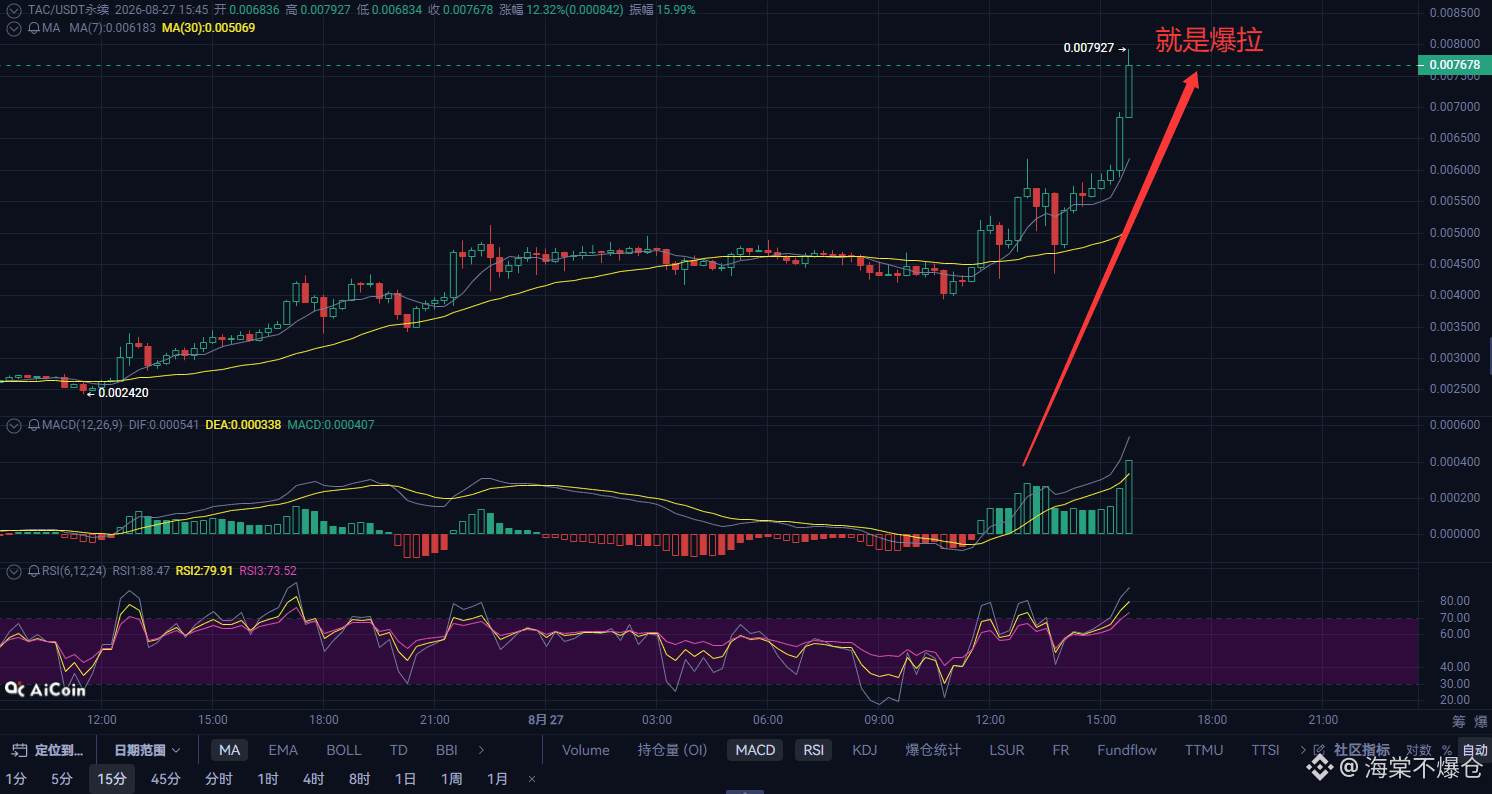Toggle the RSI sub-indicator
The height and width of the screenshot is (794, 1492).
pyautogui.click(x=814, y=750)
